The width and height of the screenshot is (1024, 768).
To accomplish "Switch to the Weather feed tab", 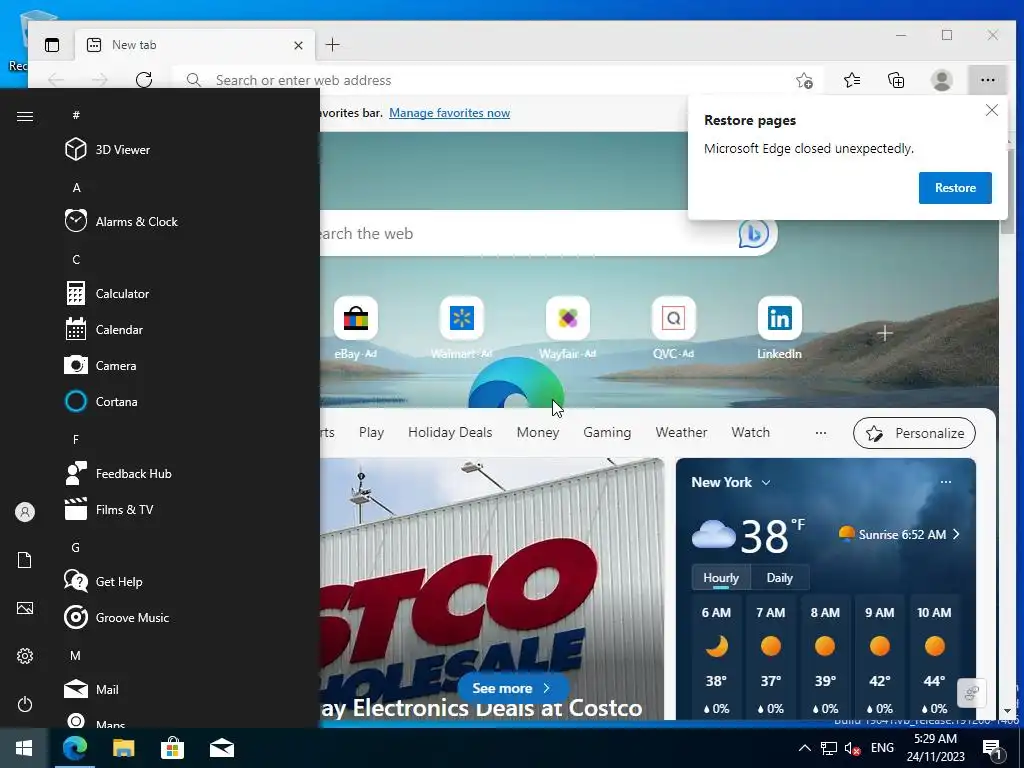I will pyautogui.click(x=681, y=432).
